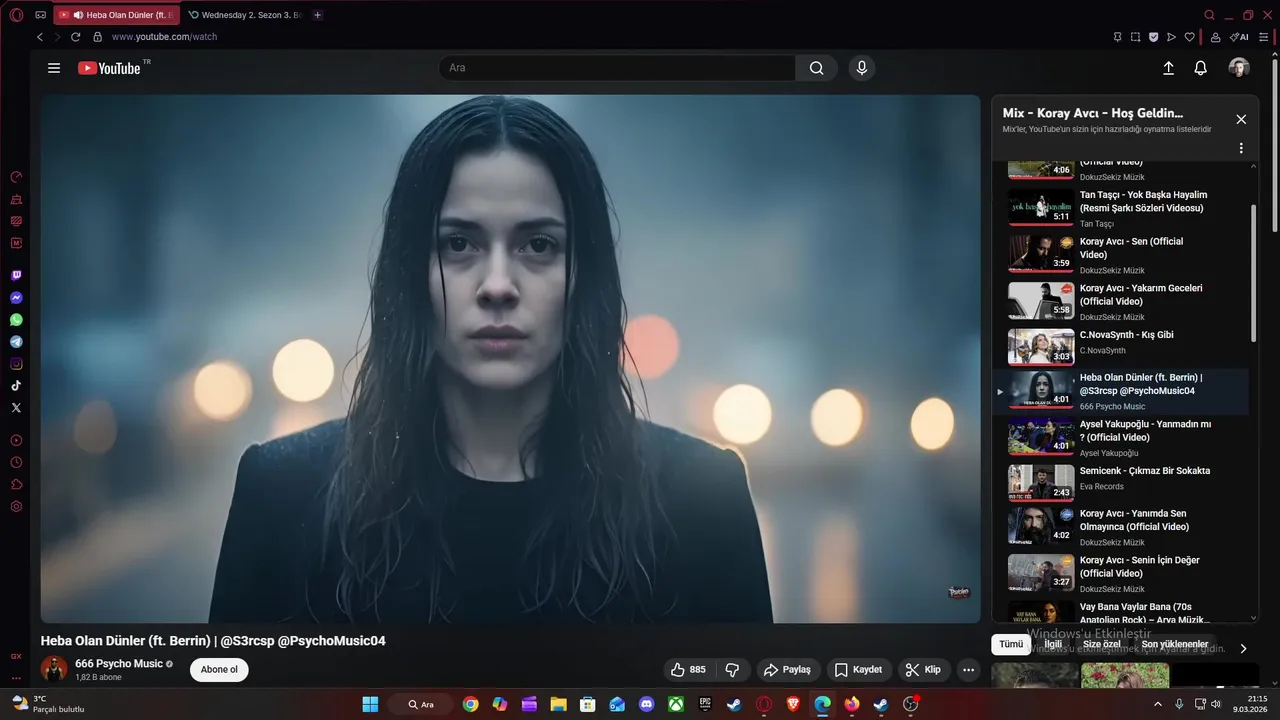Open the Windows Start button
Screen dimensions: 1280x720
point(370,704)
